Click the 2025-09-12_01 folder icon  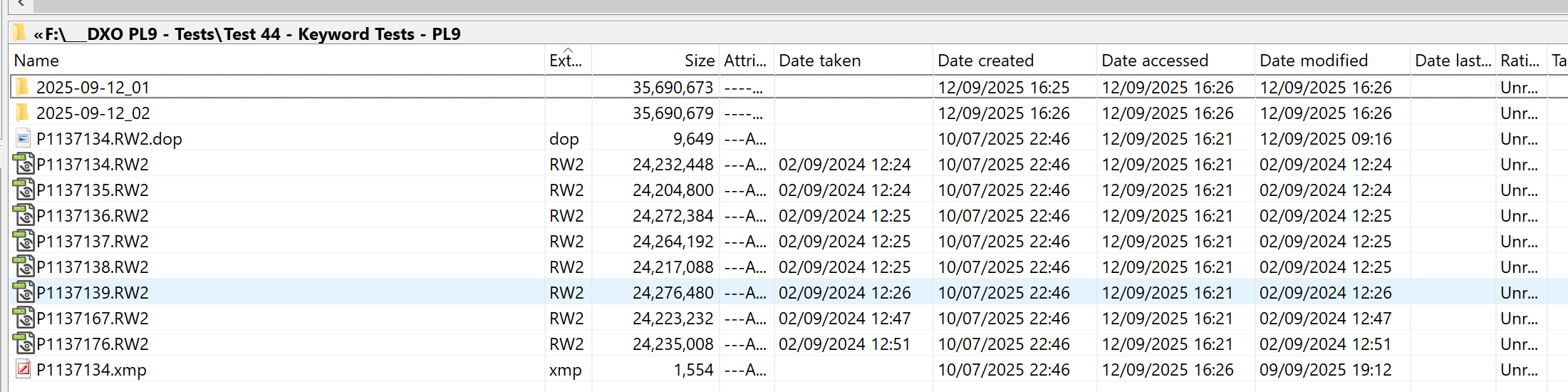pos(23,88)
